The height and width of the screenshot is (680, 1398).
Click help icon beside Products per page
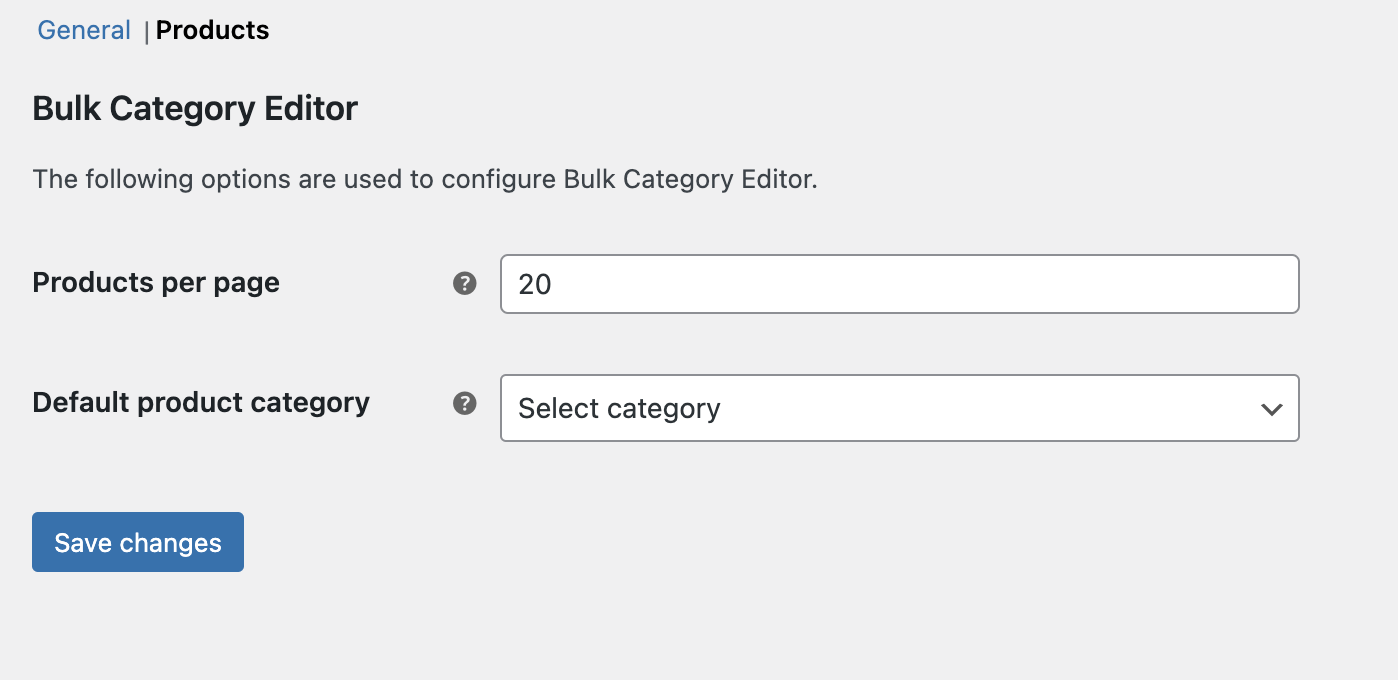pyautogui.click(x=464, y=284)
